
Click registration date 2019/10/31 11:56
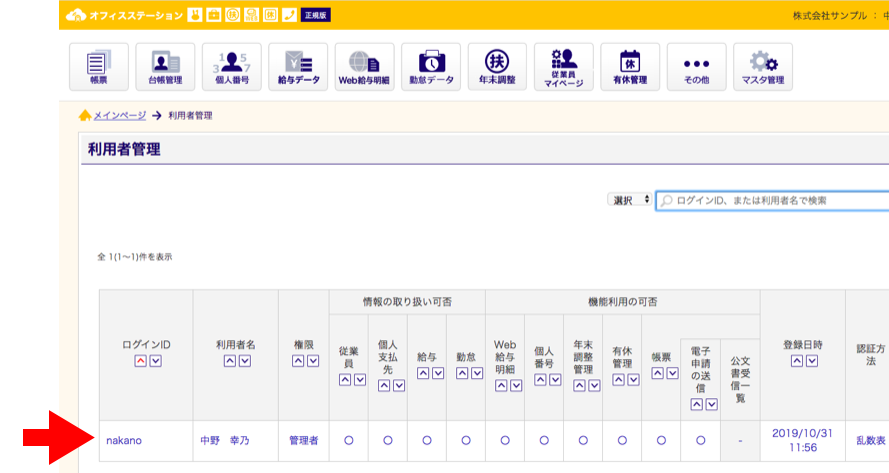(x=802, y=441)
